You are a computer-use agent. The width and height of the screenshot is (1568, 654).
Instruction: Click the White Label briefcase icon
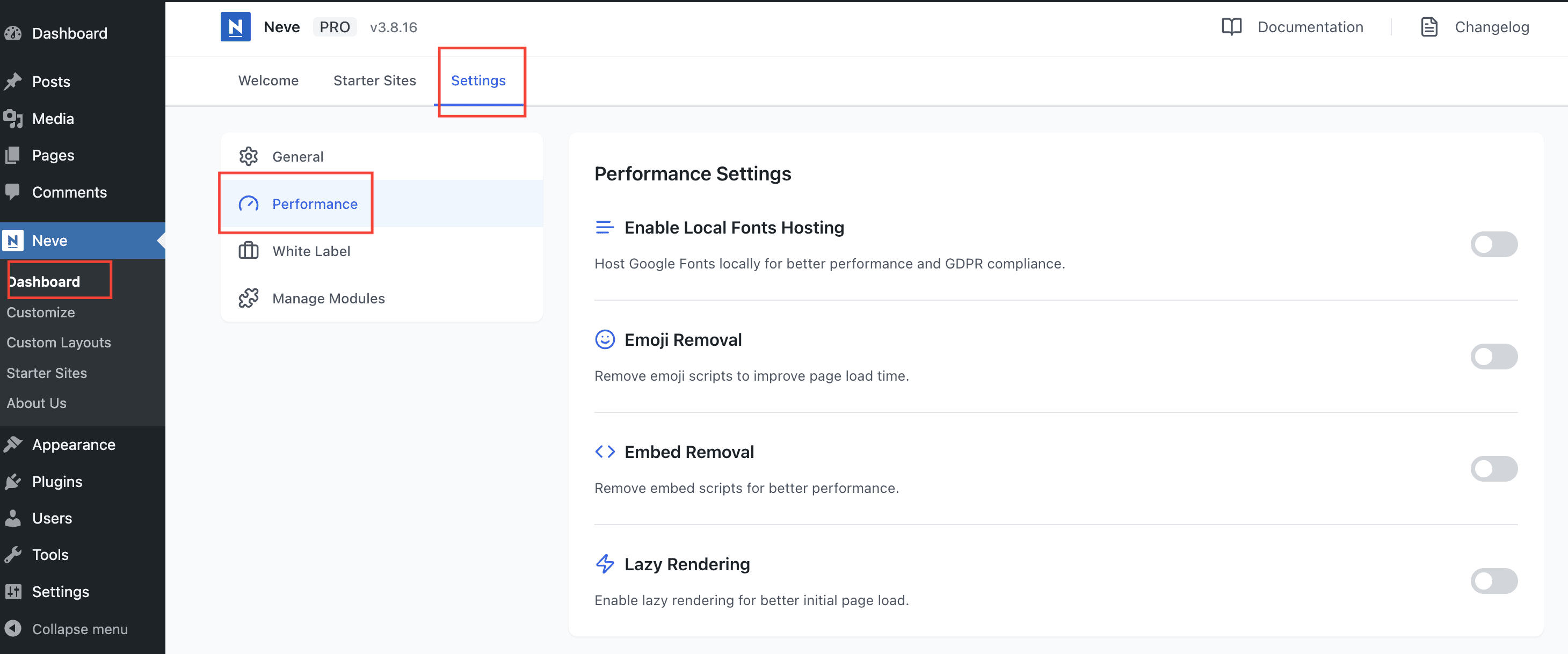tap(248, 251)
